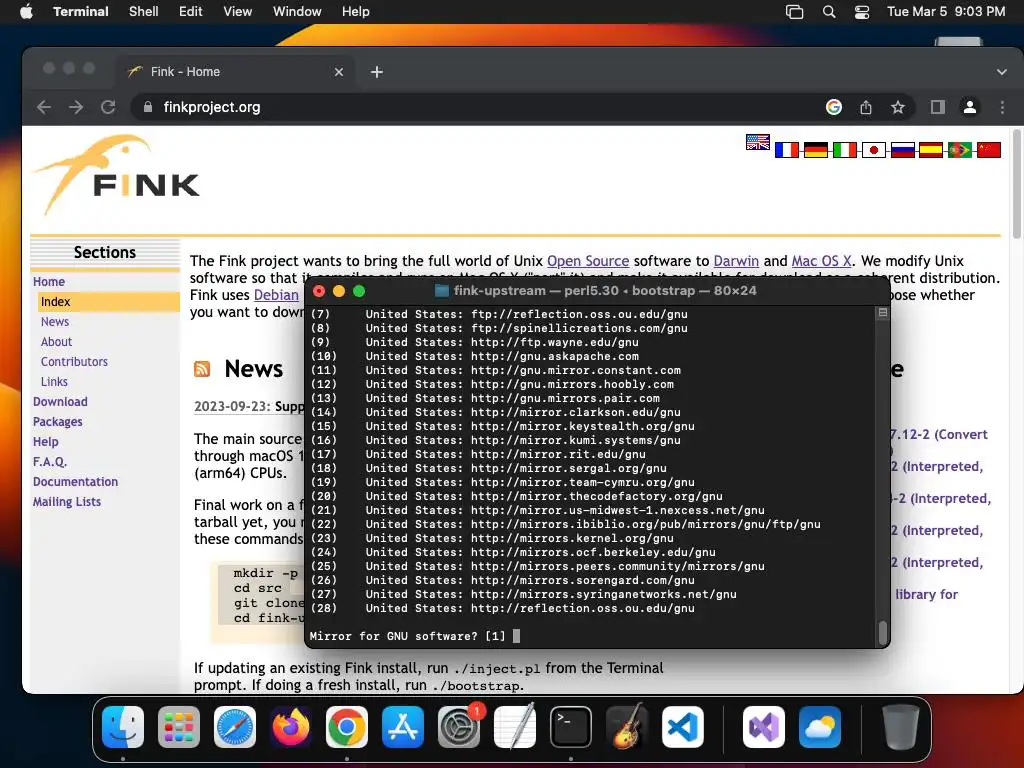
Task: Open the Shell menu
Action: (144, 12)
